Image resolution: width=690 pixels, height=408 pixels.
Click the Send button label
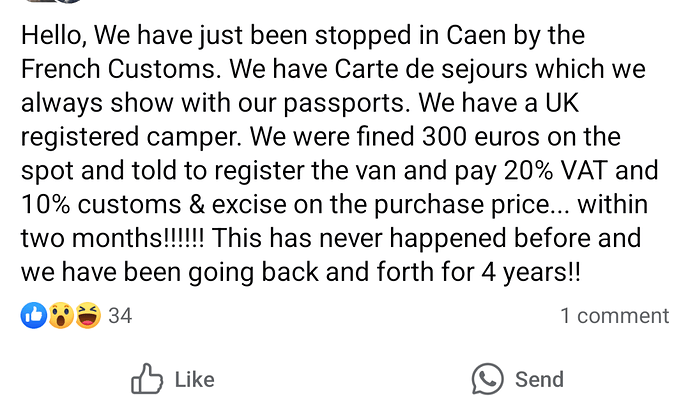pos(540,379)
